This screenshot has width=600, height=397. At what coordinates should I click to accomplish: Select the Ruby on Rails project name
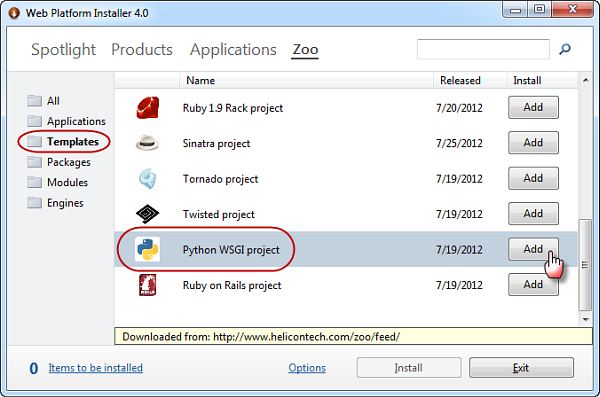(232, 285)
